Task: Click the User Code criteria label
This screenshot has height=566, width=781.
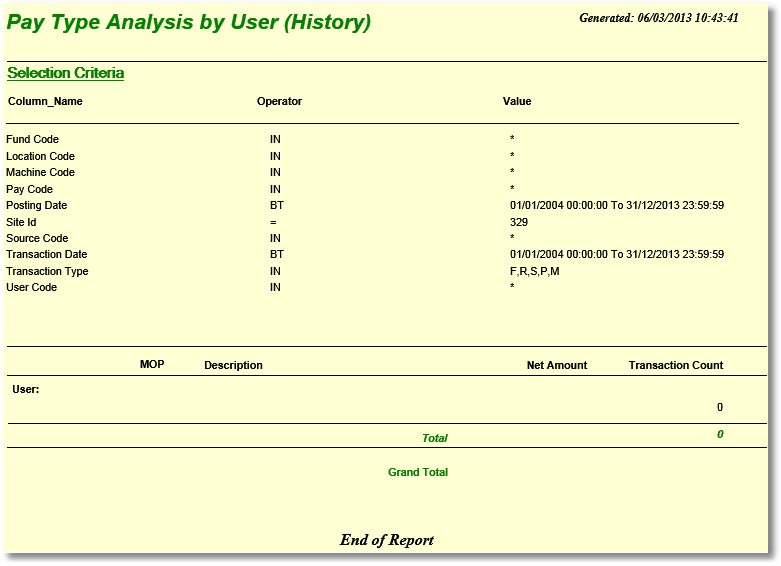Action: tap(31, 287)
